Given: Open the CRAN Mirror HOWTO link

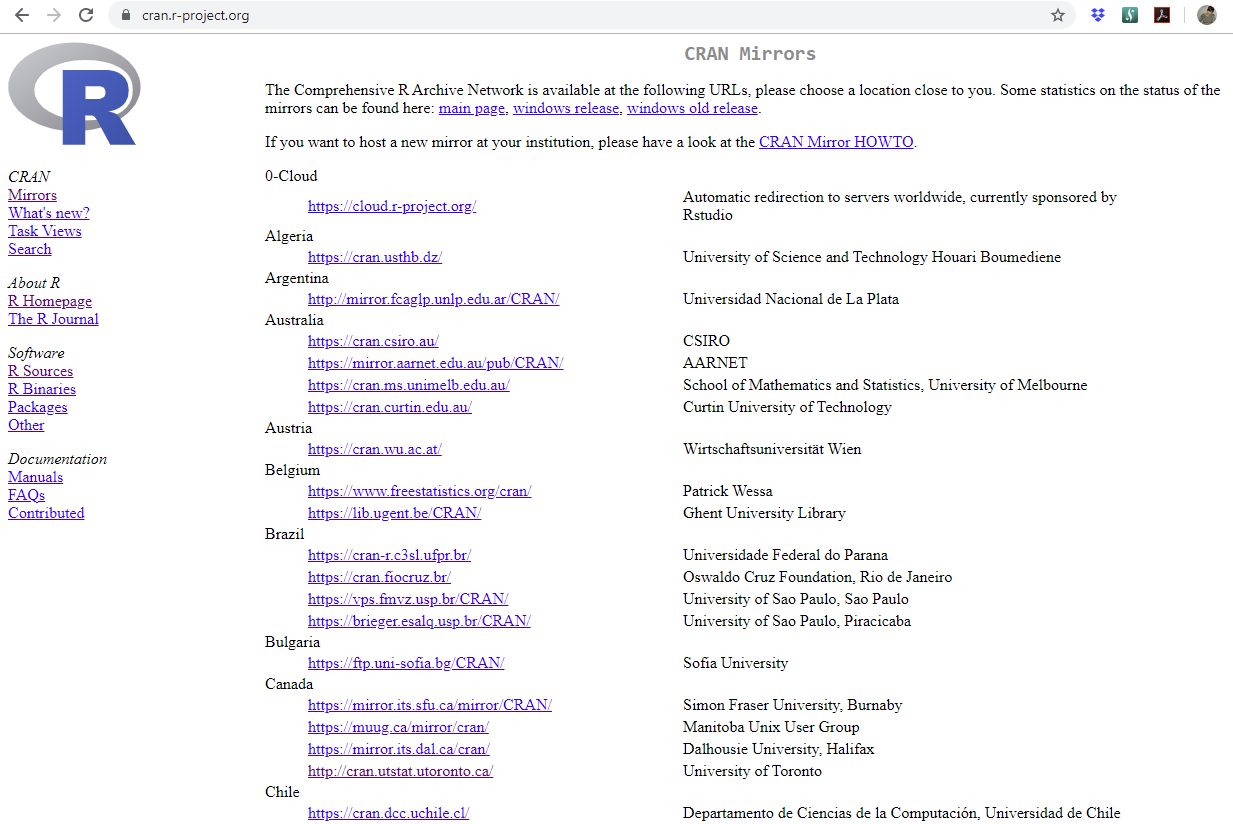Looking at the screenshot, I should (x=836, y=142).
